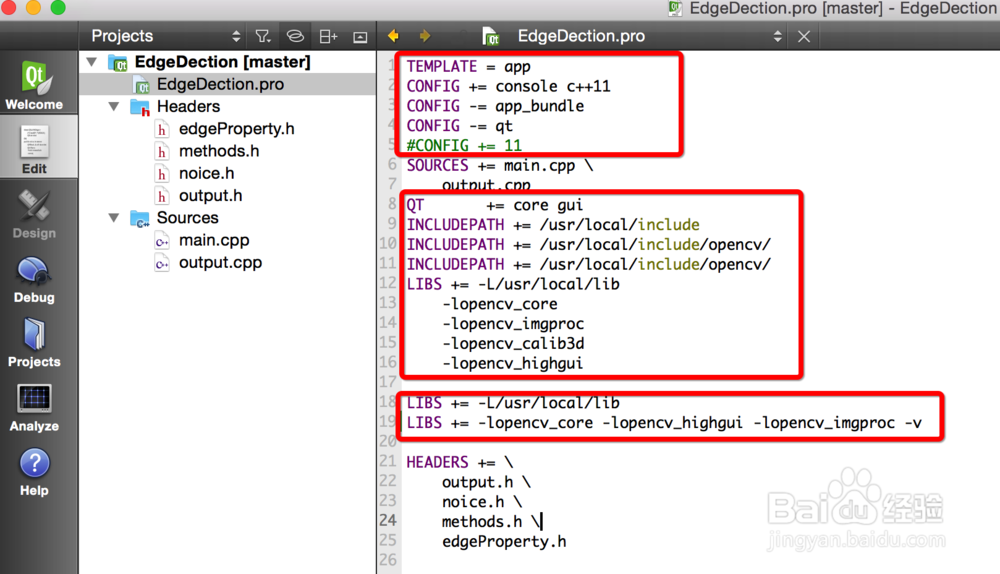This screenshot has width=1000, height=574.
Task: Open the Design mode
Action: [x=34, y=214]
